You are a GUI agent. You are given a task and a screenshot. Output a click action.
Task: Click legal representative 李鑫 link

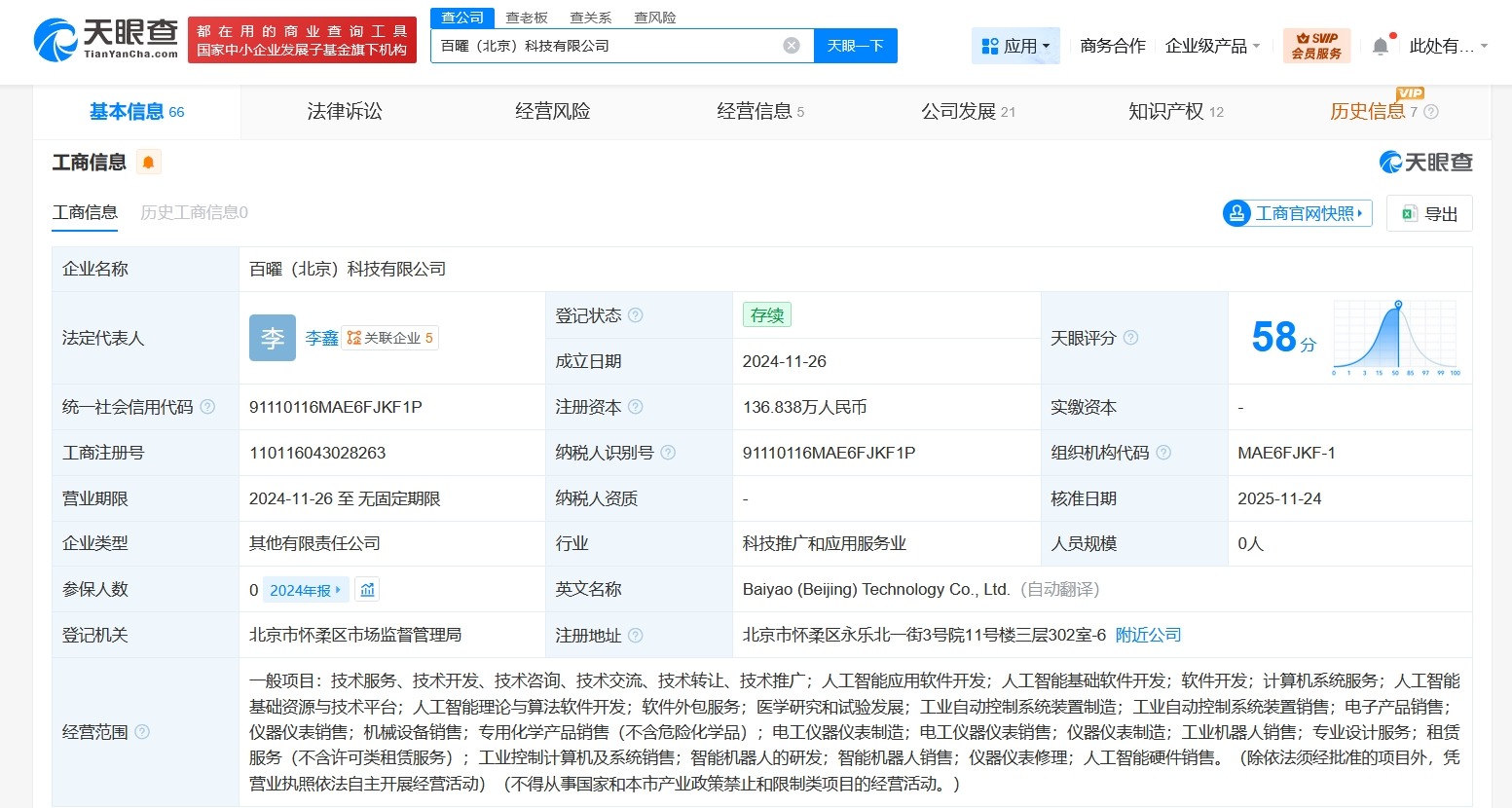coord(321,338)
